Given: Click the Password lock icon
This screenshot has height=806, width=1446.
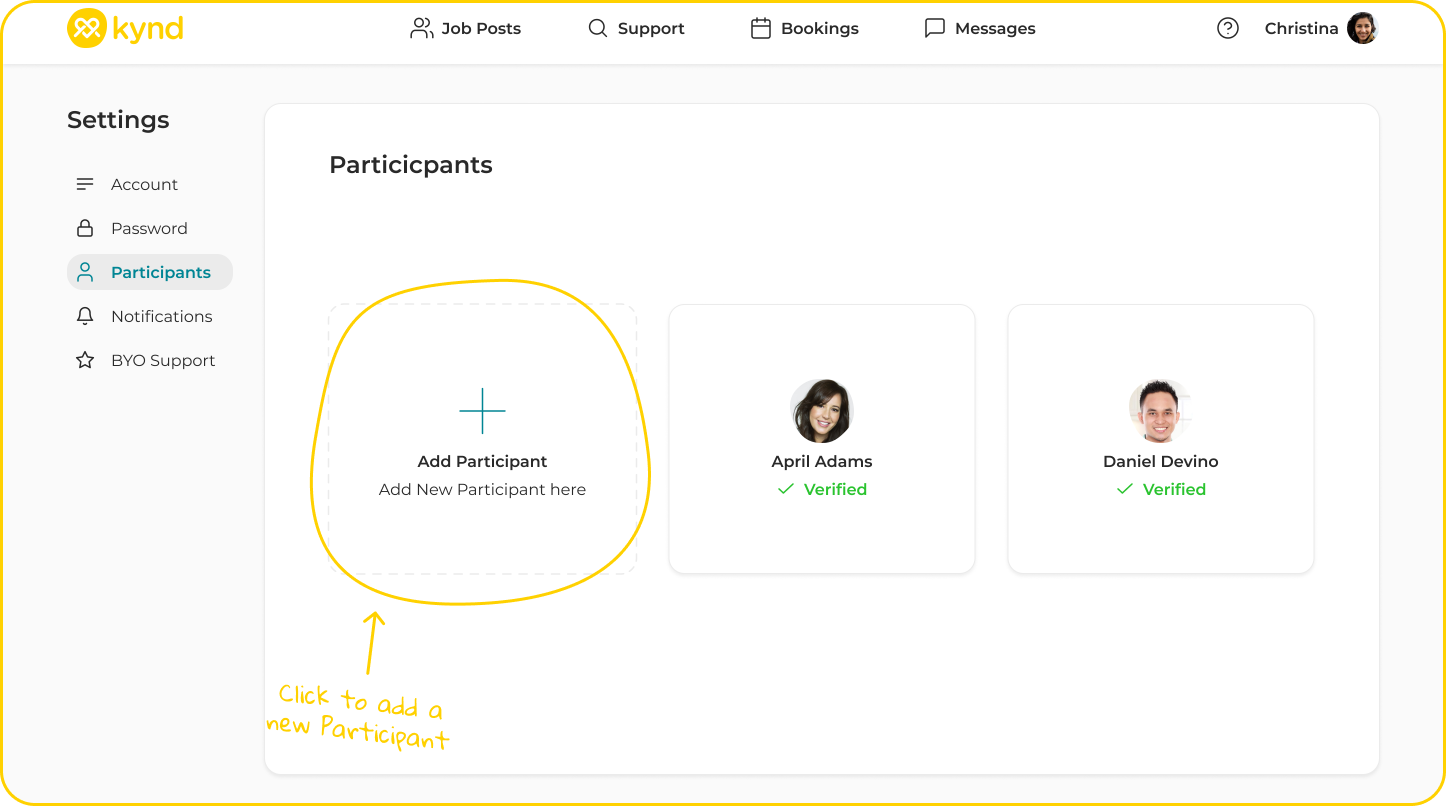Looking at the screenshot, I should [x=85, y=229].
